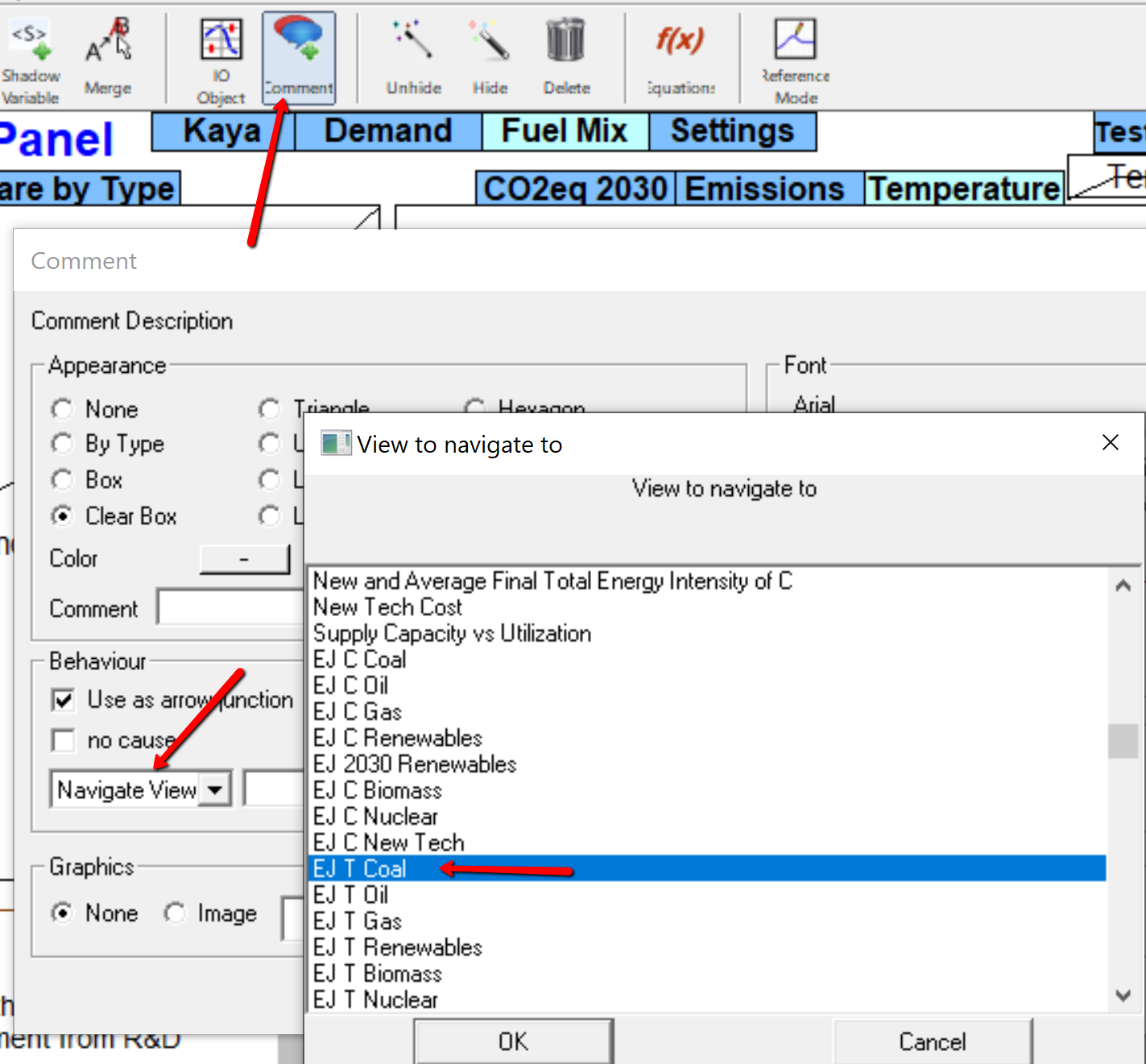Open the Color picker button
Image resolution: width=1146 pixels, height=1064 pixels.
pos(244,559)
